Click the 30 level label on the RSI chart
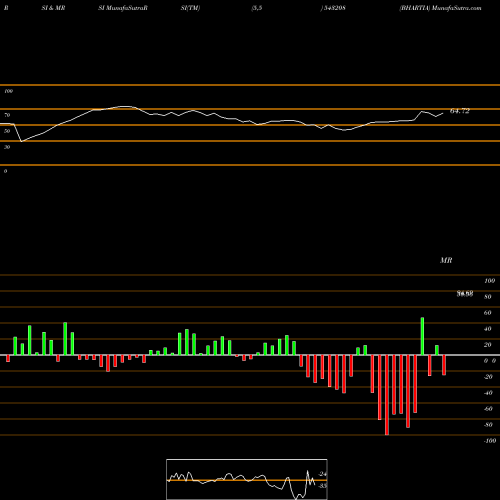The image size is (500, 500). [x=7, y=147]
